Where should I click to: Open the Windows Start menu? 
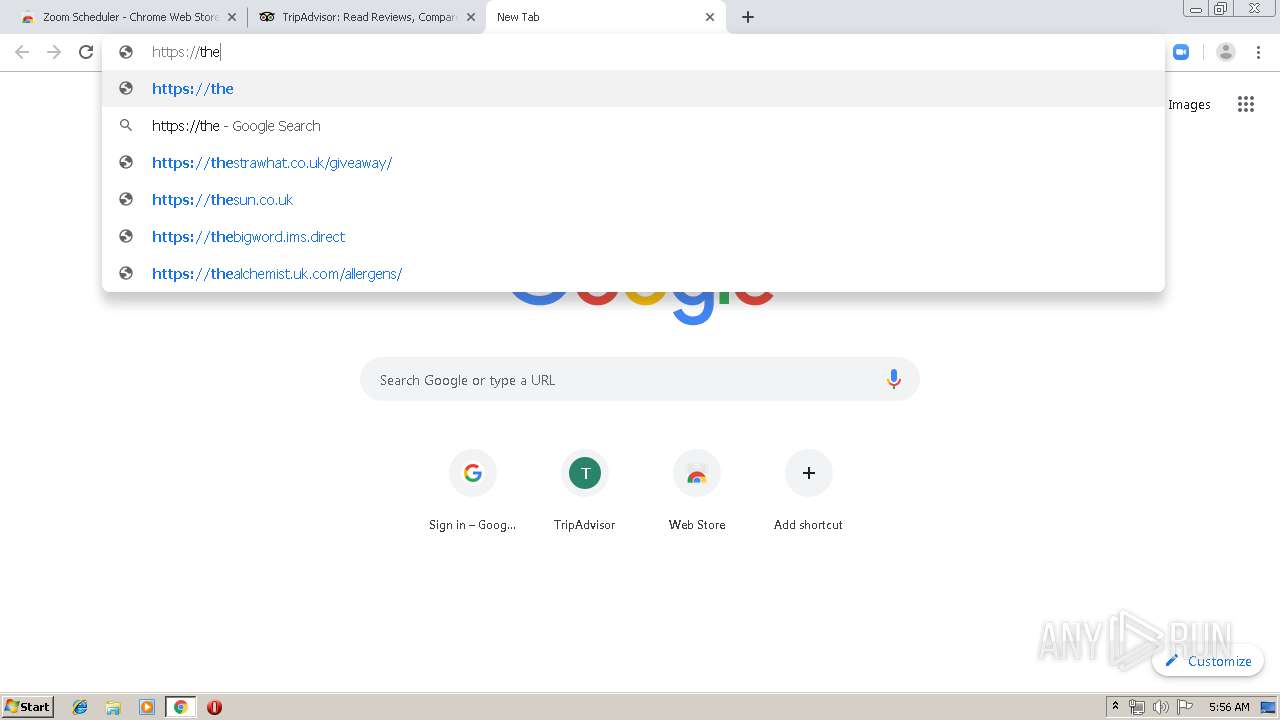point(28,707)
